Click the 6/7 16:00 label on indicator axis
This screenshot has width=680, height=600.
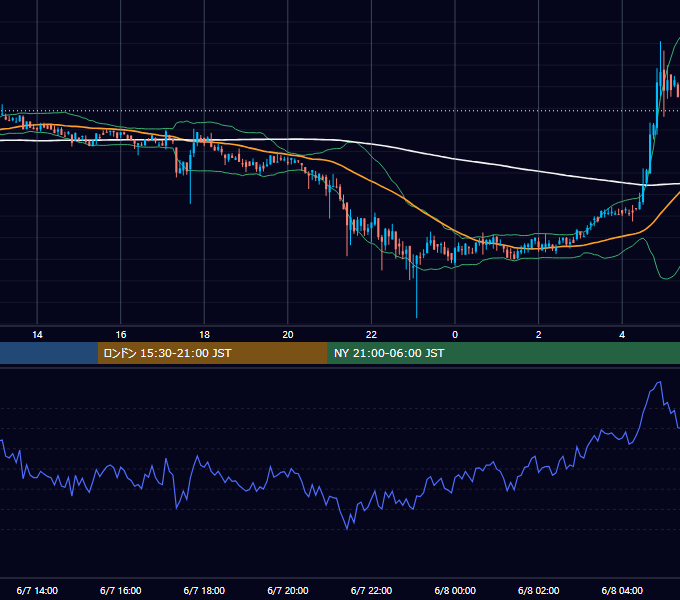click(121, 590)
